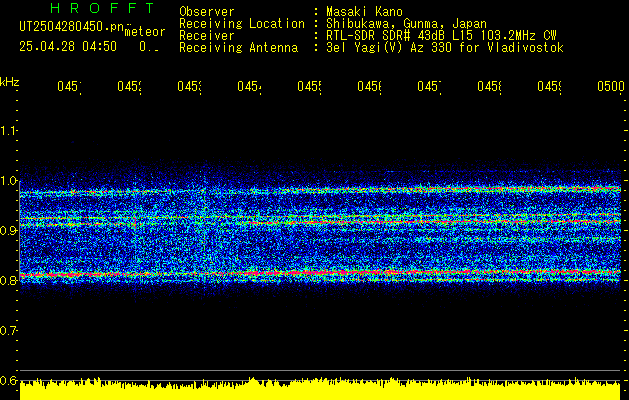The width and height of the screenshot is (629, 400).
Task: Click the 0.9 kHz axis label
Action: pyautogui.click(x=8, y=230)
